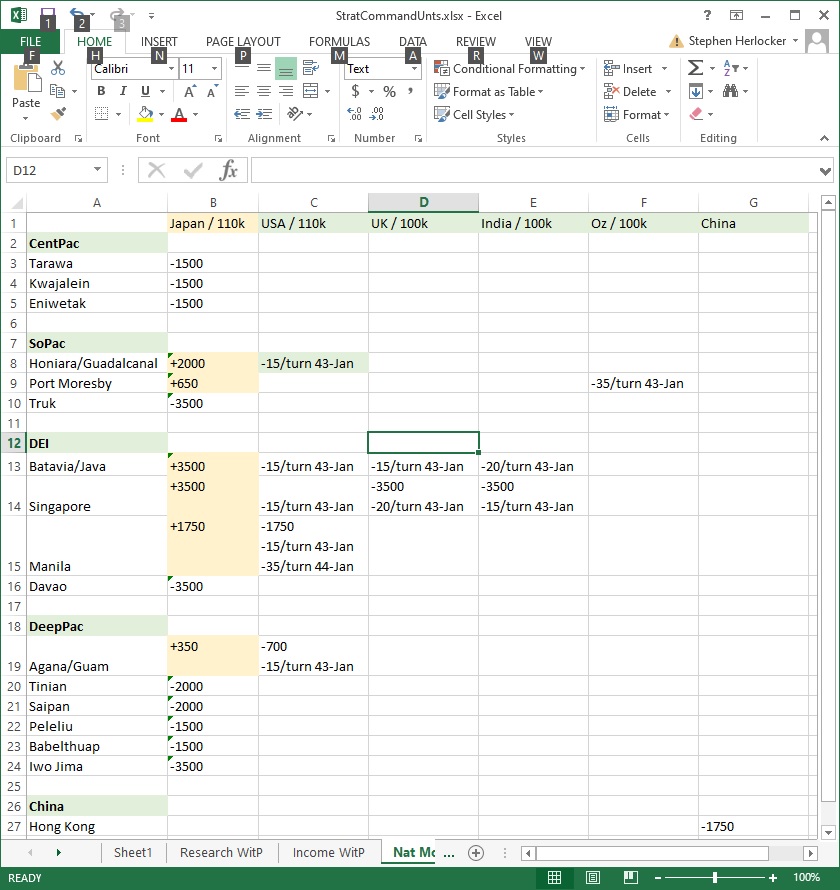The image size is (840, 890).
Task: Open the INSERT ribbon tab
Action: (x=159, y=41)
